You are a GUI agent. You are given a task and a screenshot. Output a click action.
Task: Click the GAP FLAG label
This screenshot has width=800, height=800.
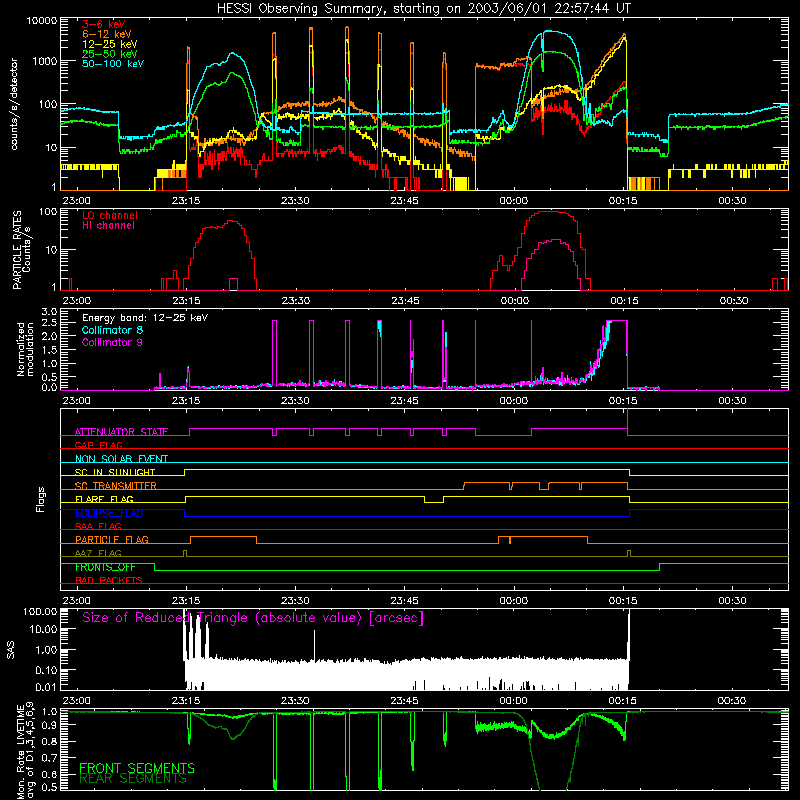pos(99,445)
